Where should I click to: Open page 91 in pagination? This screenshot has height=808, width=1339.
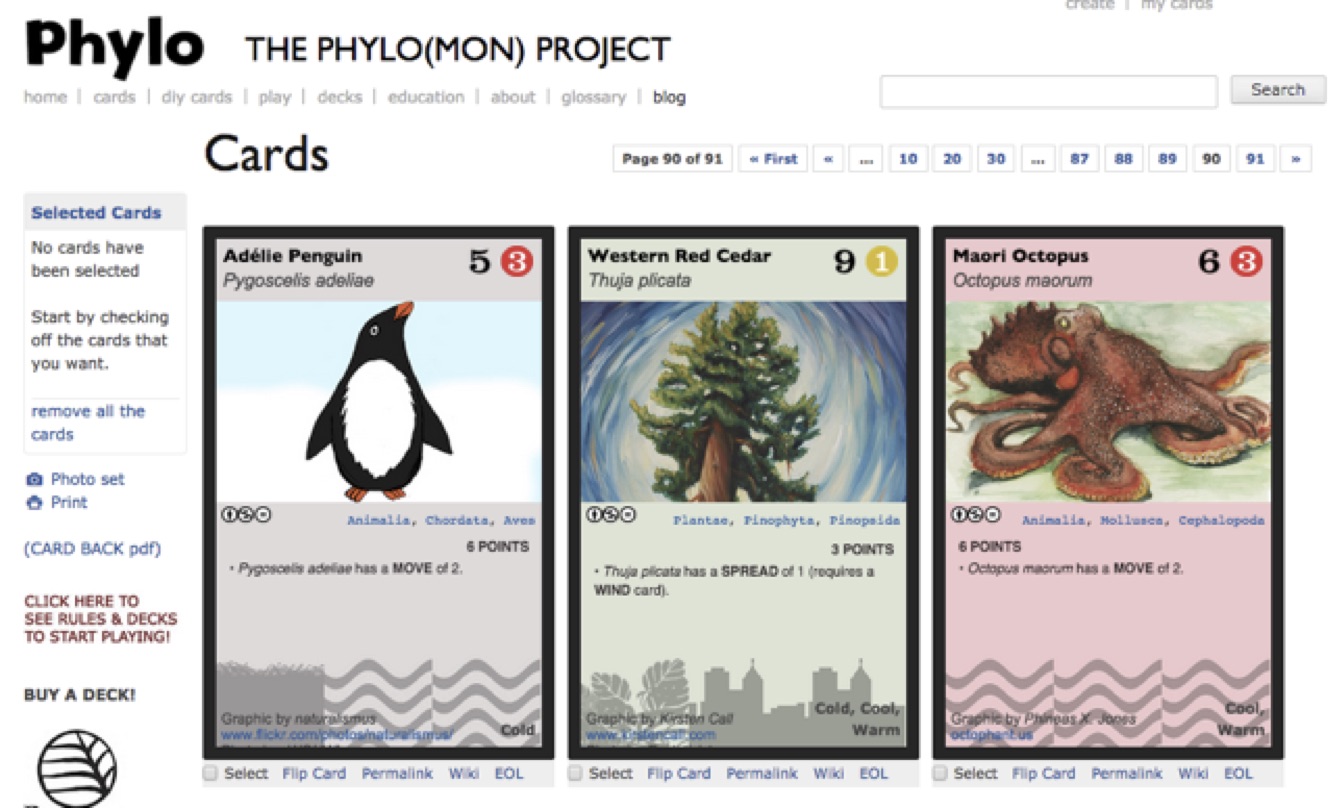coord(1255,159)
